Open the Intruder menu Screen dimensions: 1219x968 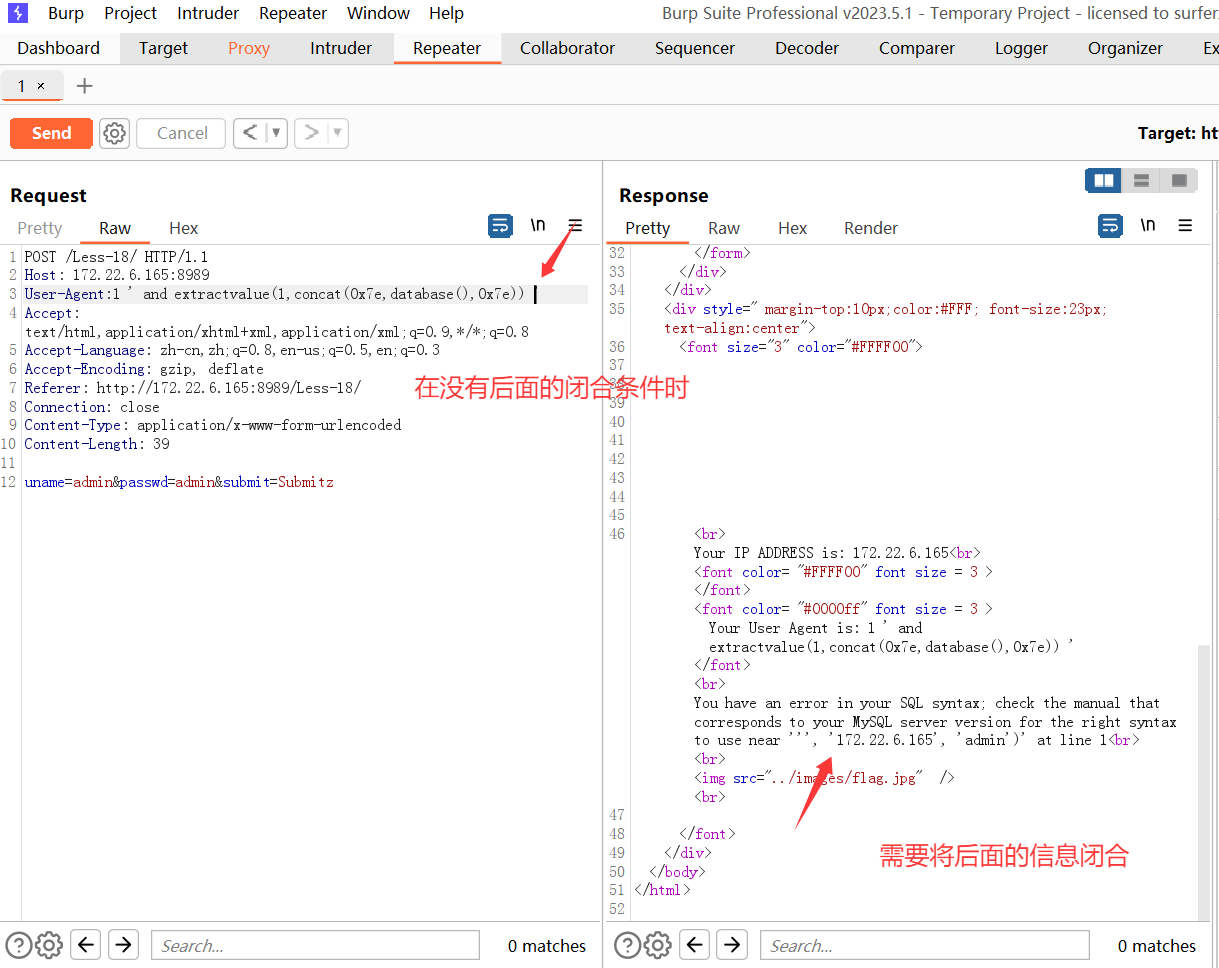(208, 13)
